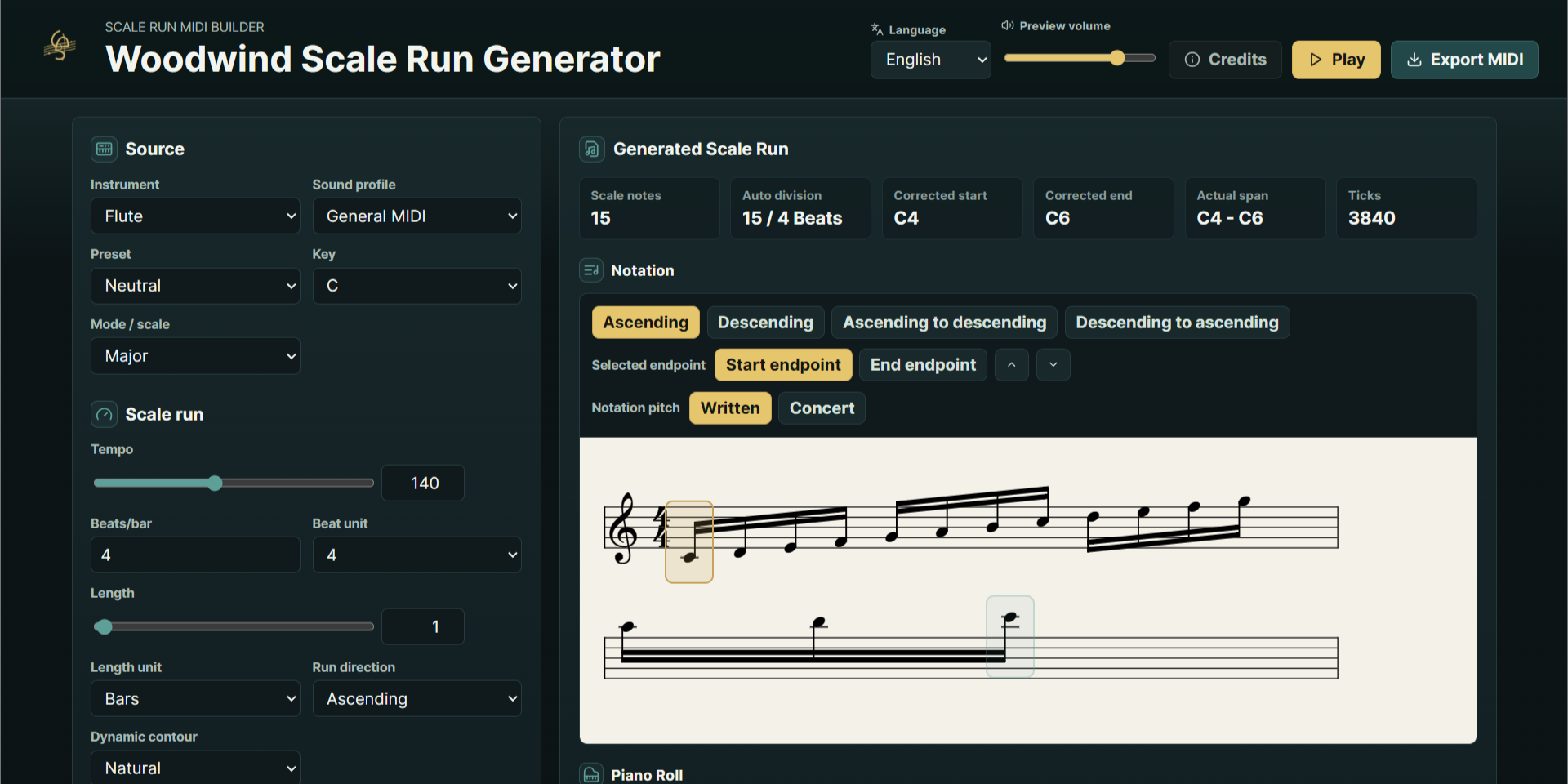Click the Actual span C4 - C6 value
This screenshot has width=1568, height=784.
(1230, 218)
